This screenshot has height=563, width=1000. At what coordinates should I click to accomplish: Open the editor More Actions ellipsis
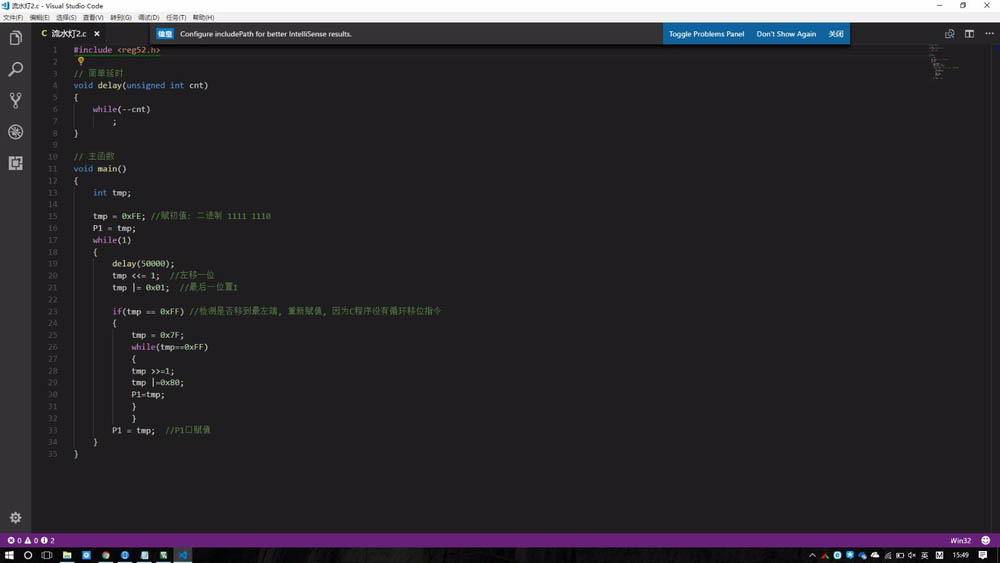(x=989, y=34)
